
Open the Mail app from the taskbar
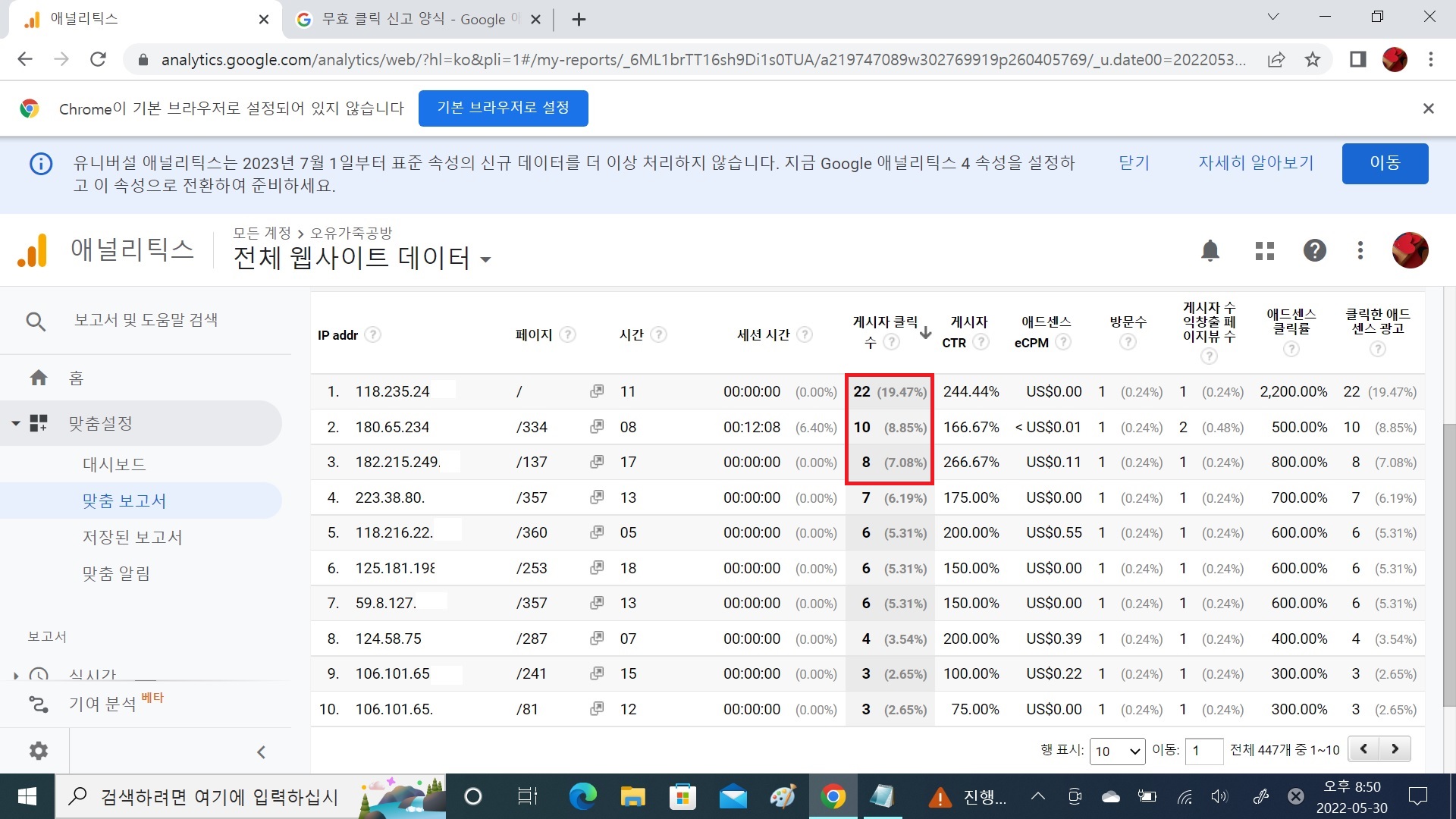pos(733,796)
